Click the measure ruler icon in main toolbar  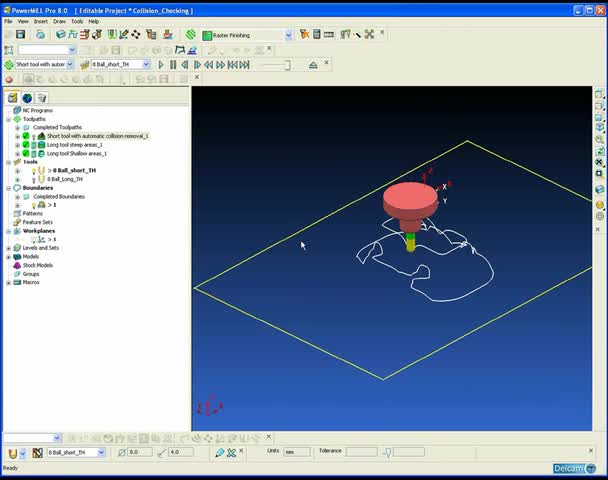(329, 35)
